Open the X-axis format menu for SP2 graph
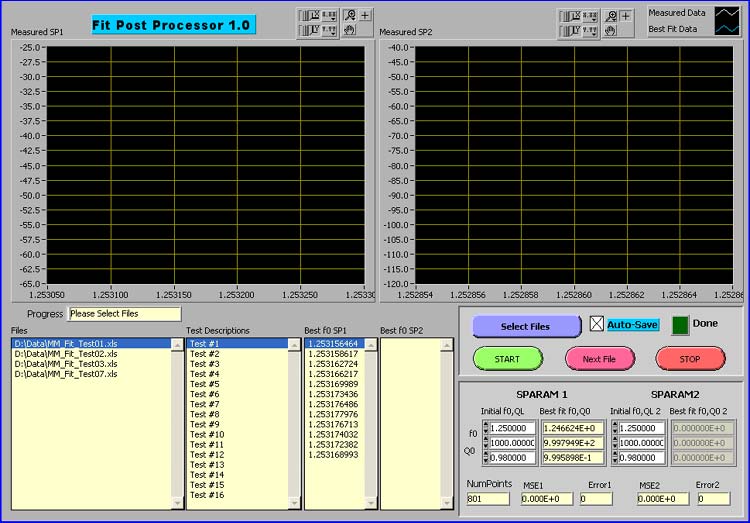Viewport: 750px width, 523px height. click(590, 16)
